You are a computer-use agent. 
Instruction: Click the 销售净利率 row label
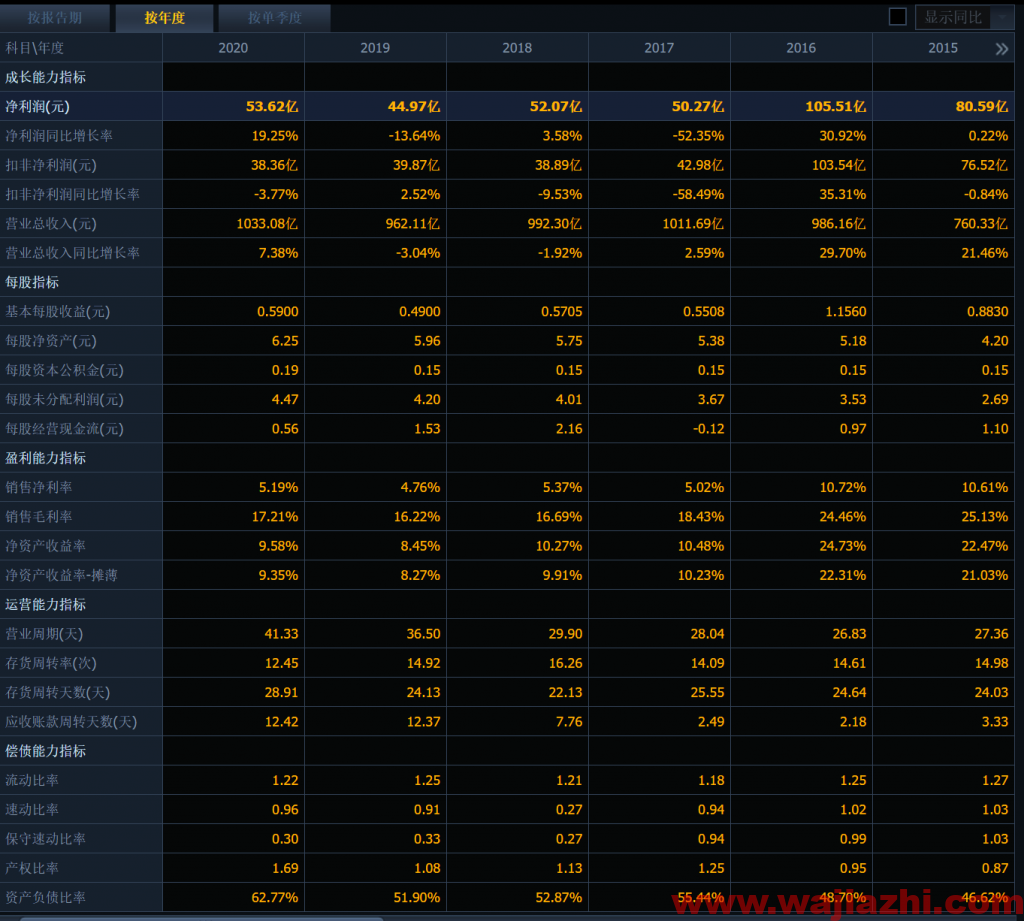(39, 487)
